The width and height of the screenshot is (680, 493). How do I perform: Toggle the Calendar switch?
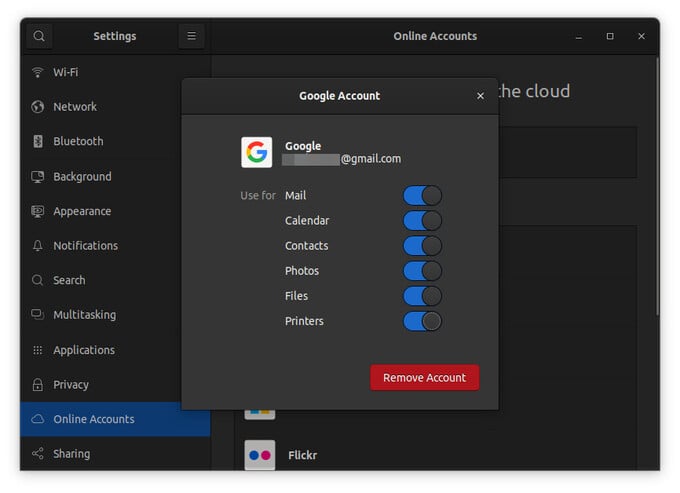pyautogui.click(x=422, y=221)
